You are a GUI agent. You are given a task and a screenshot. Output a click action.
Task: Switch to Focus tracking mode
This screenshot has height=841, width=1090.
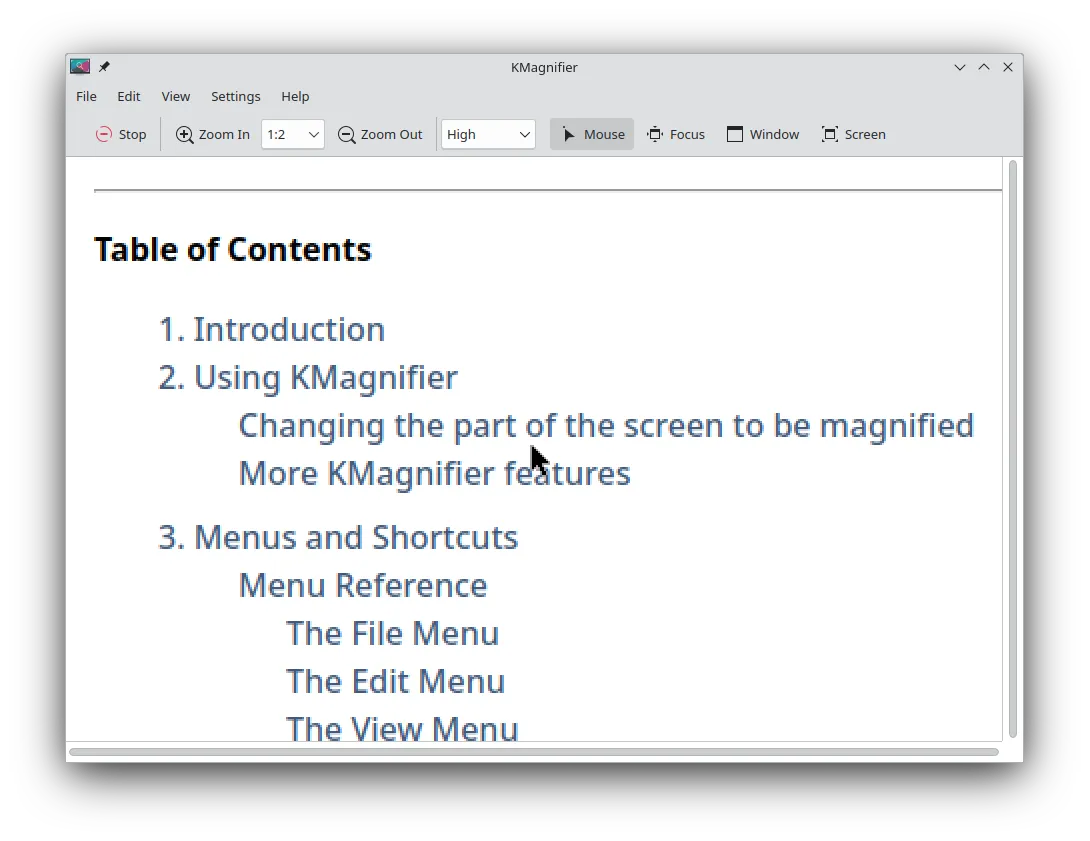point(676,133)
